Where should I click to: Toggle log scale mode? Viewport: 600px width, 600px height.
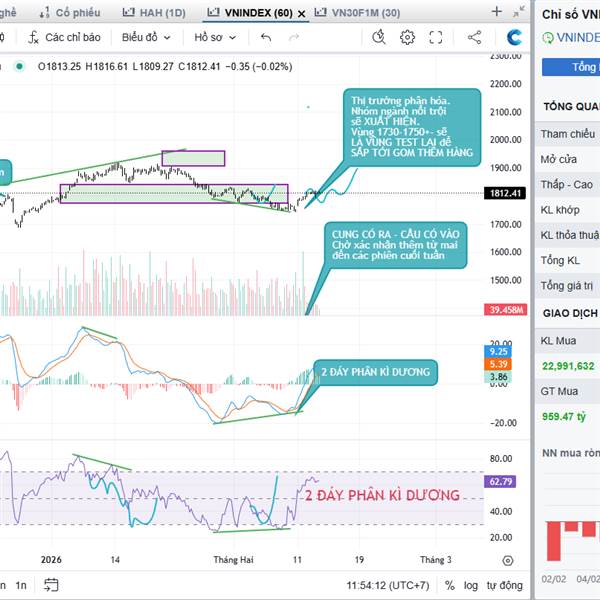tap(471, 585)
